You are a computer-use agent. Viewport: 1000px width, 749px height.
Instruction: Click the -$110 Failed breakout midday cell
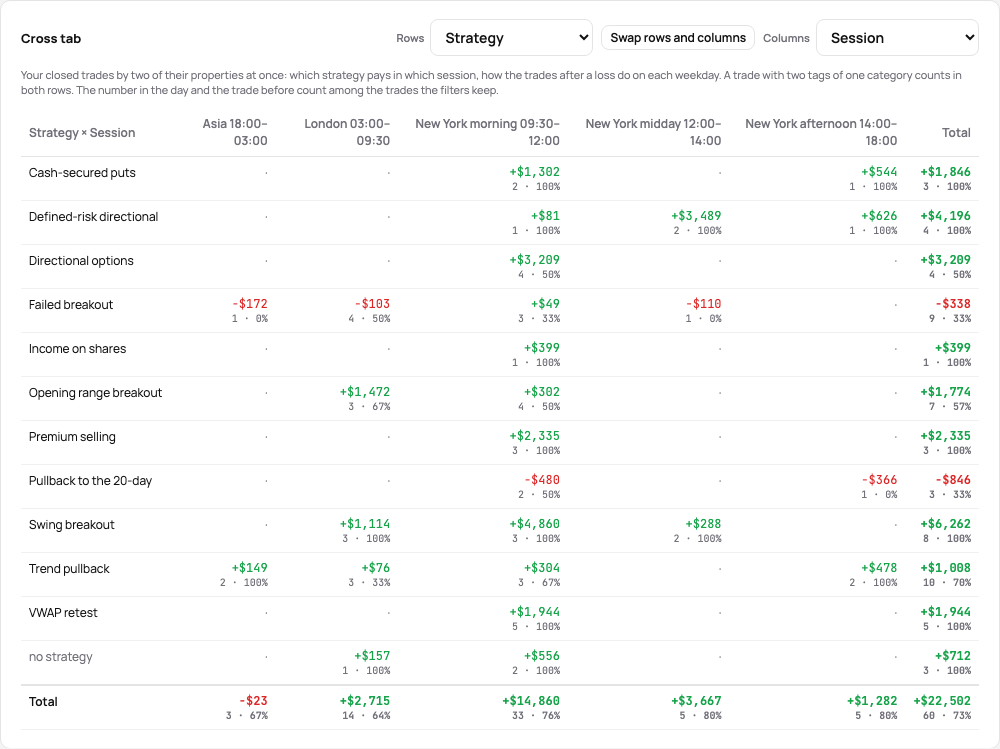tap(703, 310)
